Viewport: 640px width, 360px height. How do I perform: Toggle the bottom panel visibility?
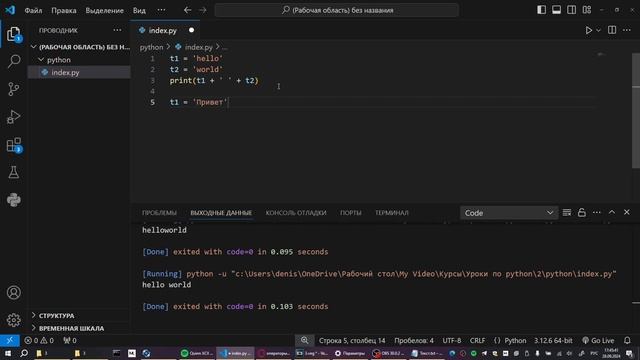556,10
